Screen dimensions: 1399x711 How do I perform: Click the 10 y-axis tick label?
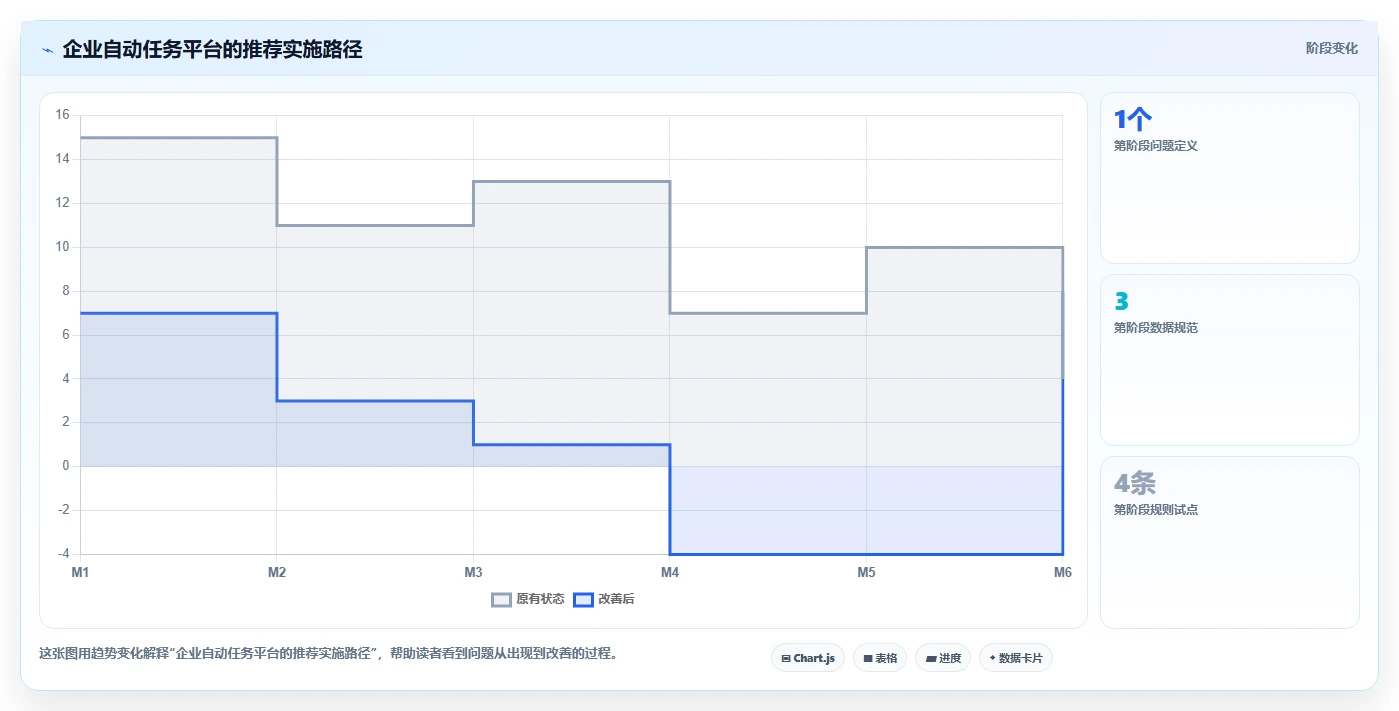click(62, 247)
